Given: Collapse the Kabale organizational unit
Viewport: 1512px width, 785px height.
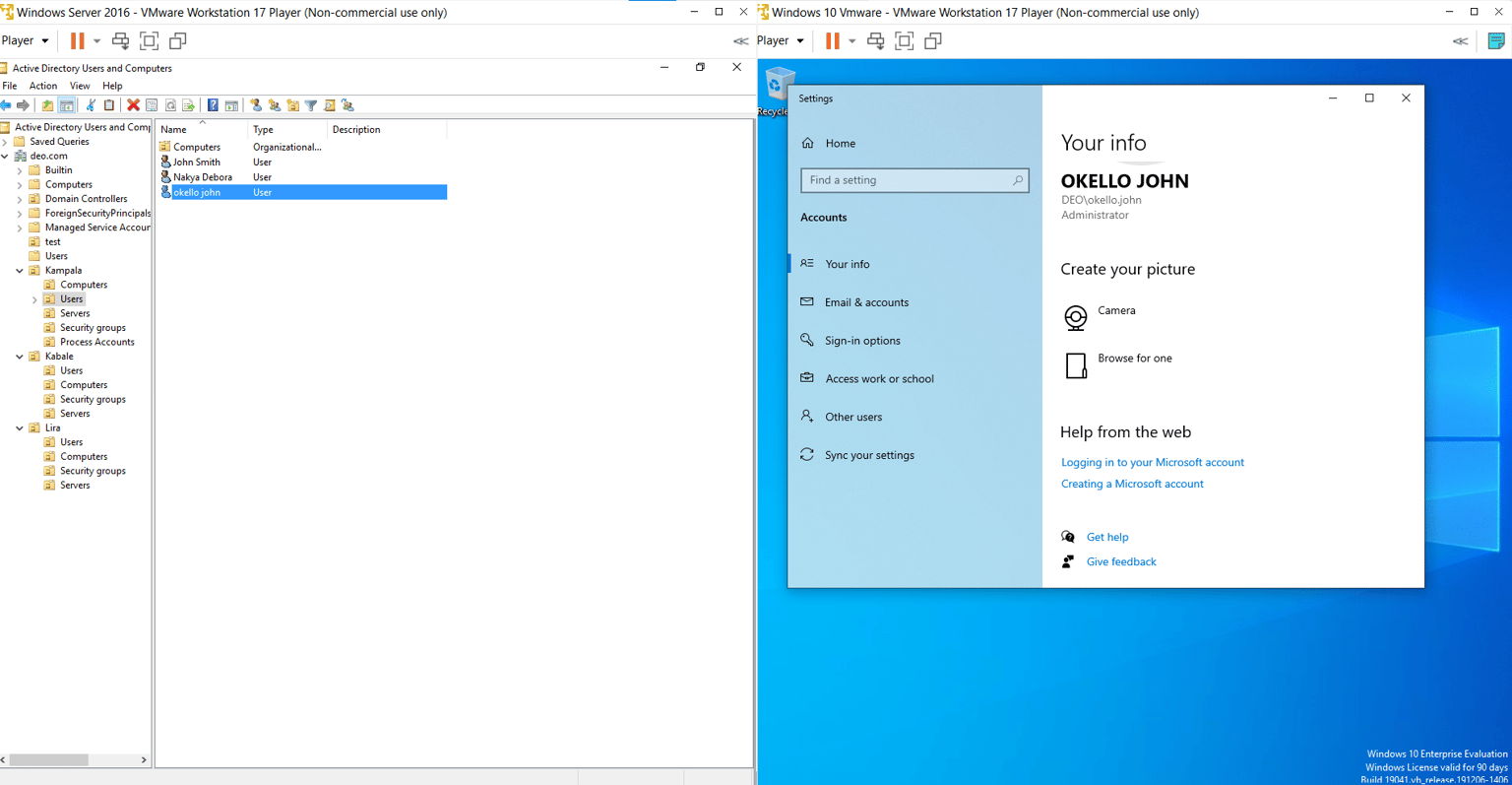Looking at the screenshot, I should point(20,357).
